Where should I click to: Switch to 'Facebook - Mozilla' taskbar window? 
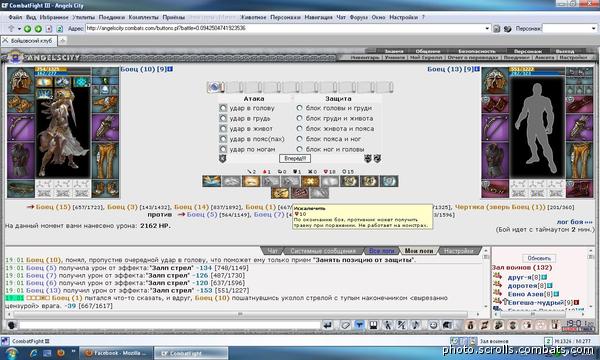[117, 353]
